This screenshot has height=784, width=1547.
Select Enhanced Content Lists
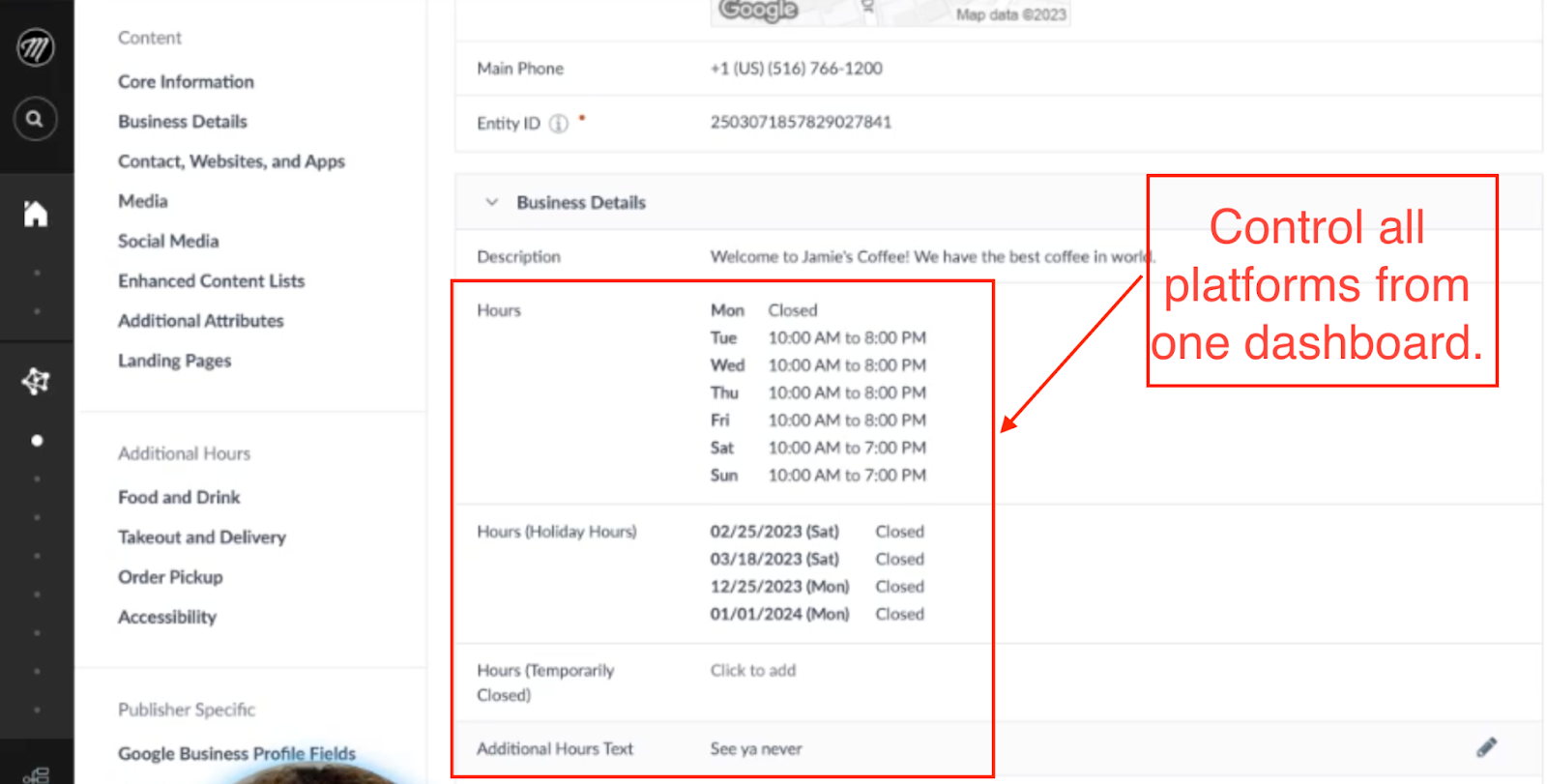(x=211, y=280)
